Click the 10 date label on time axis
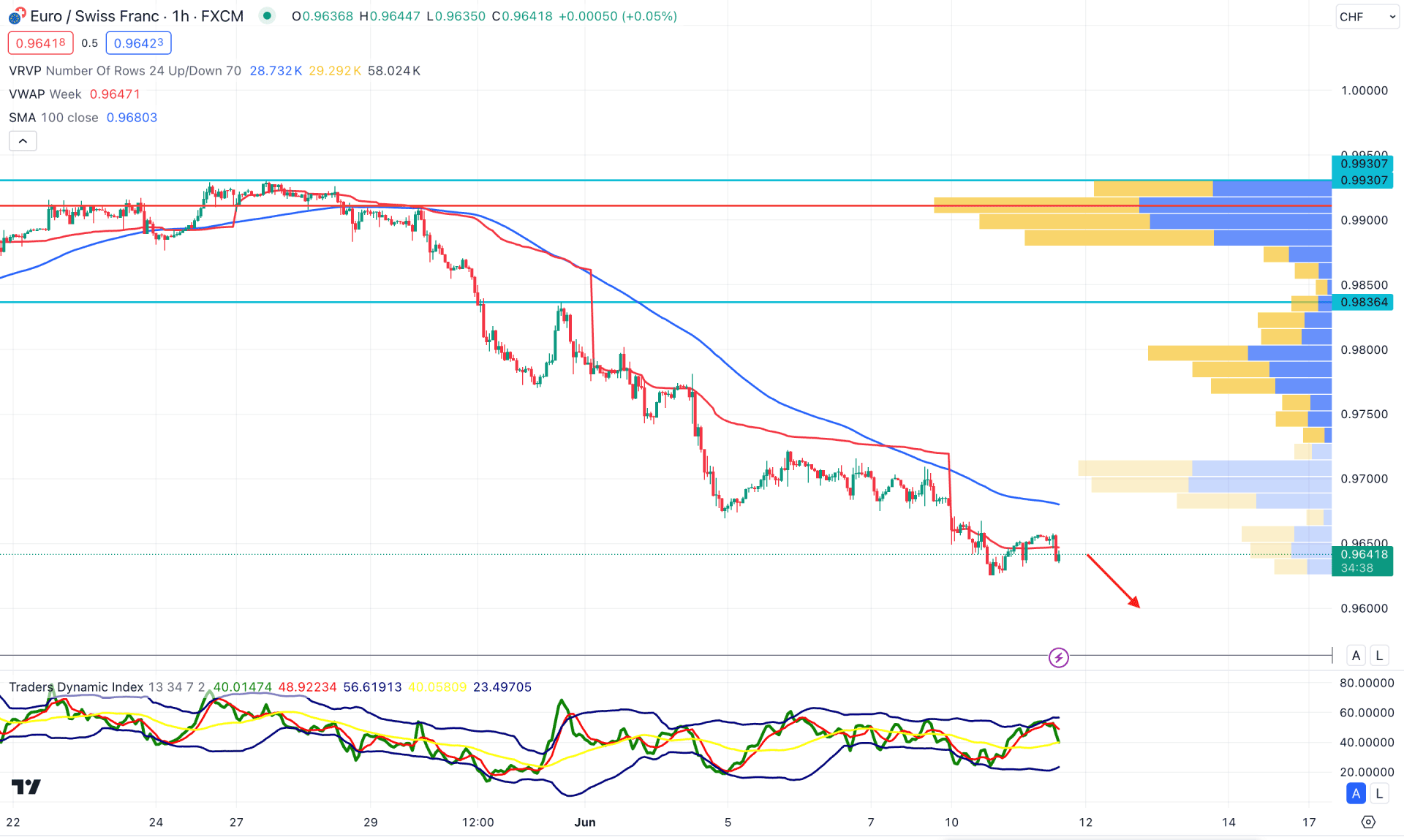 (951, 822)
